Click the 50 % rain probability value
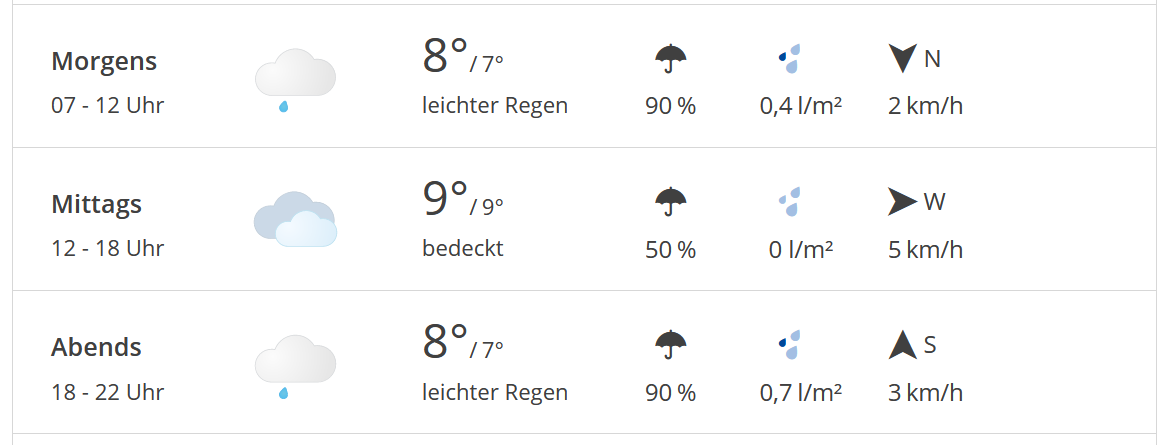 click(x=670, y=249)
